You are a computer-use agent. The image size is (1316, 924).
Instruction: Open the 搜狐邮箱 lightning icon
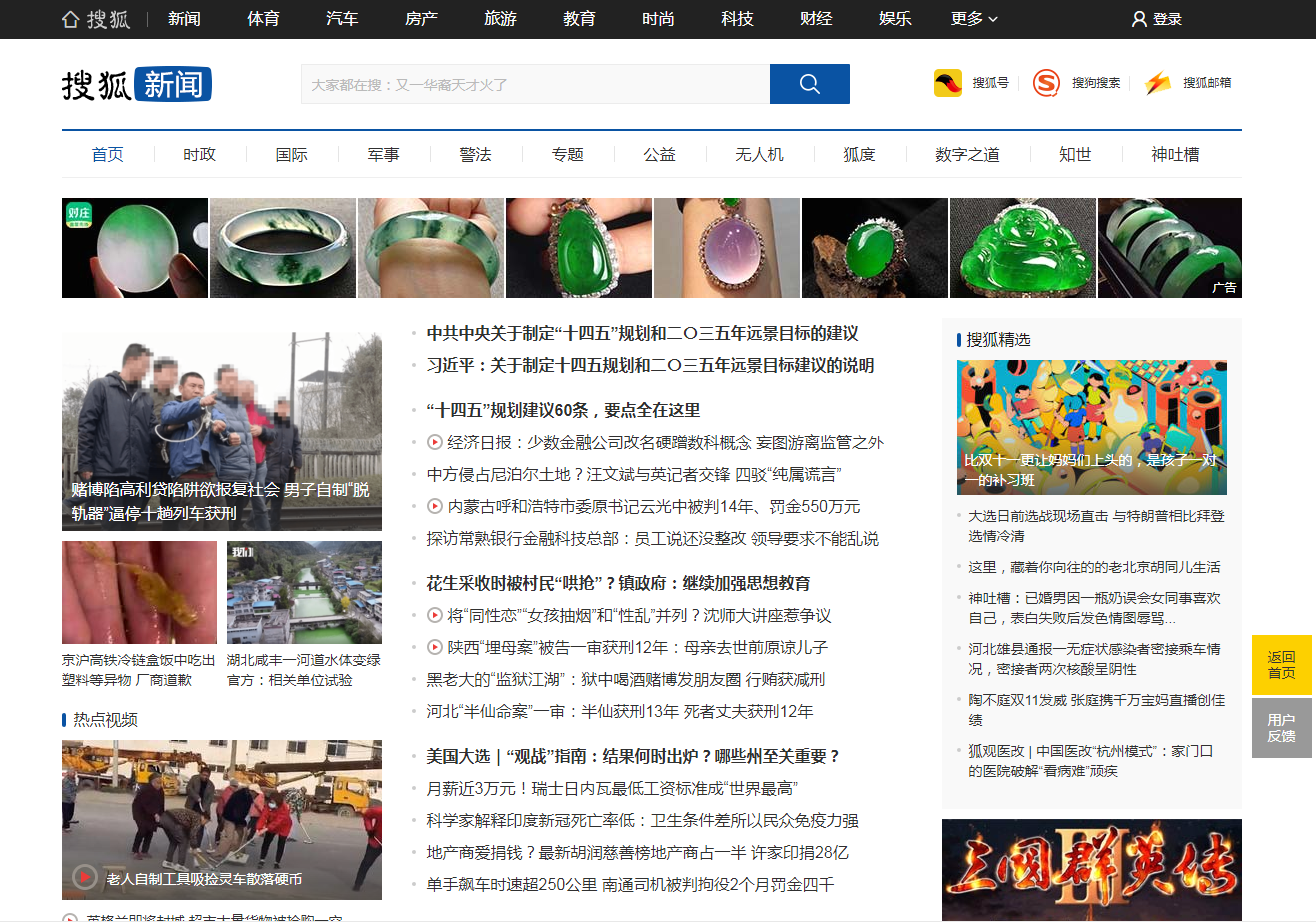click(1157, 83)
